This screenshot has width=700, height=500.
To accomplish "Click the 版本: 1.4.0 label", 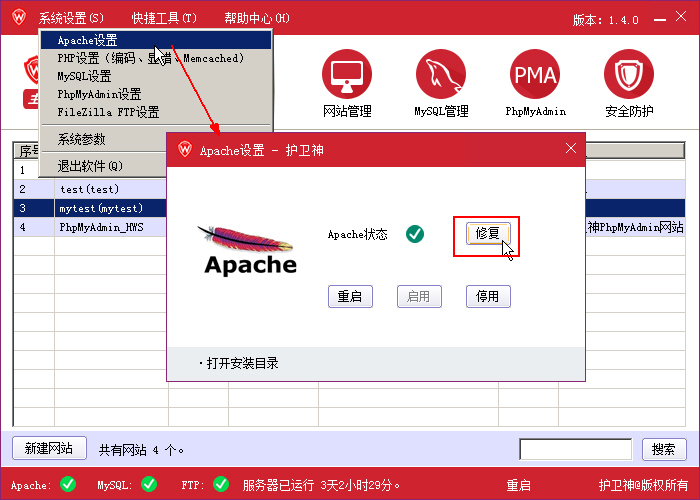I will point(605,20).
